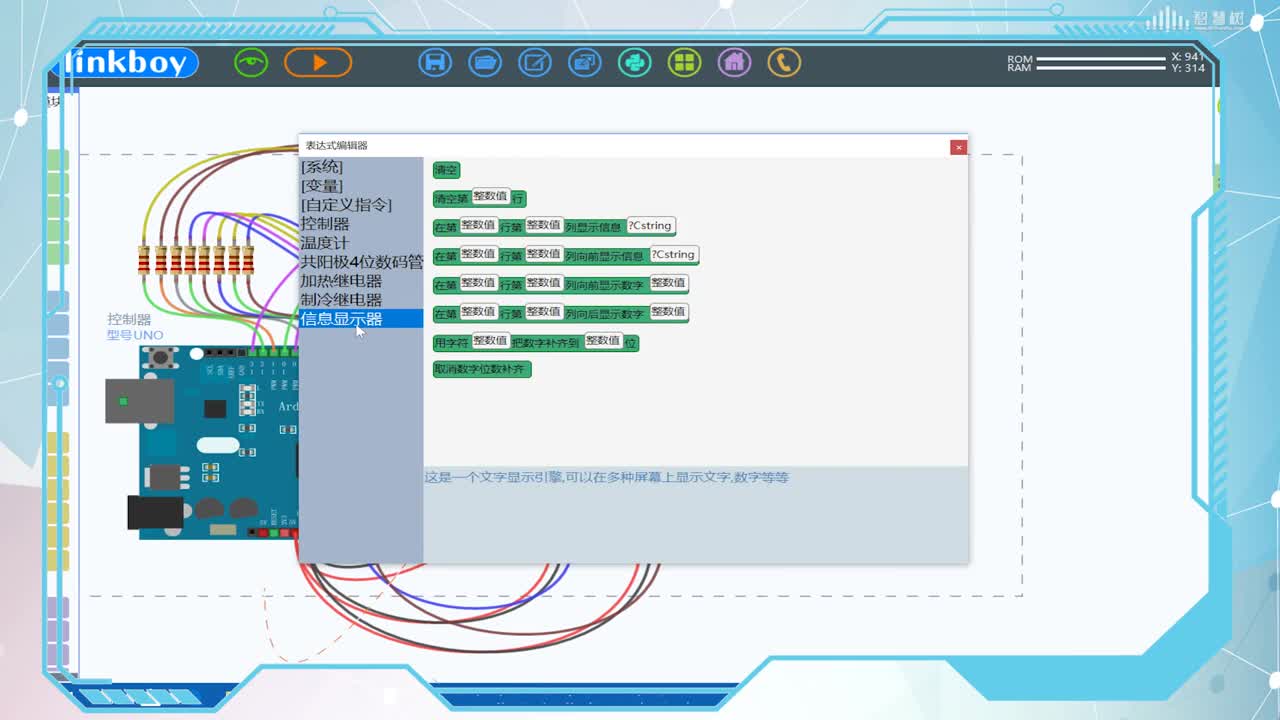Click the 清空 instruction block

446,170
